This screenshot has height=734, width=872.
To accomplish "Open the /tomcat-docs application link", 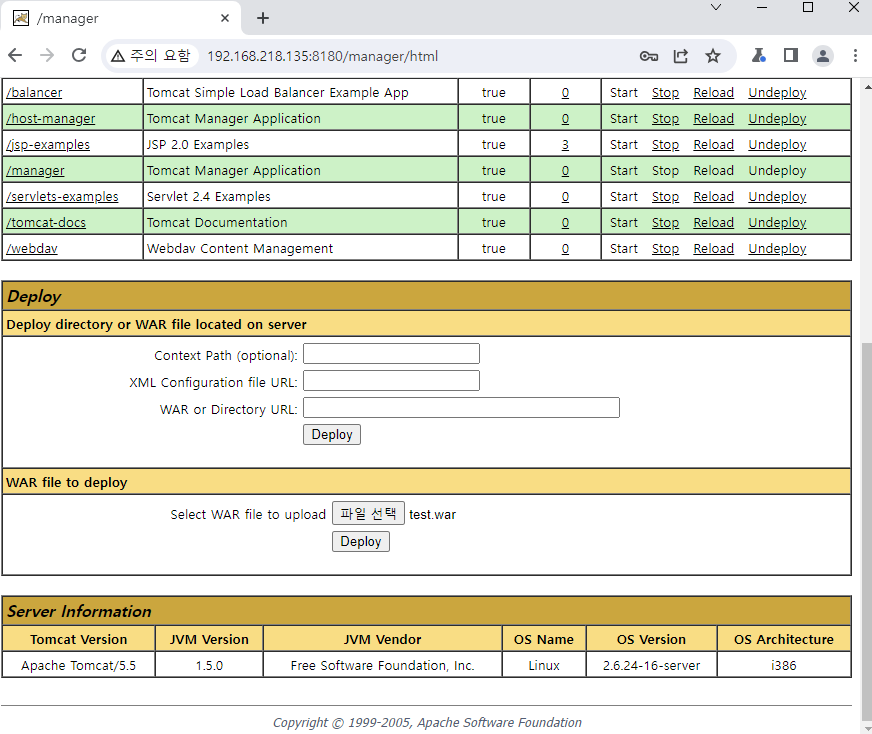I will click(46, 222).
